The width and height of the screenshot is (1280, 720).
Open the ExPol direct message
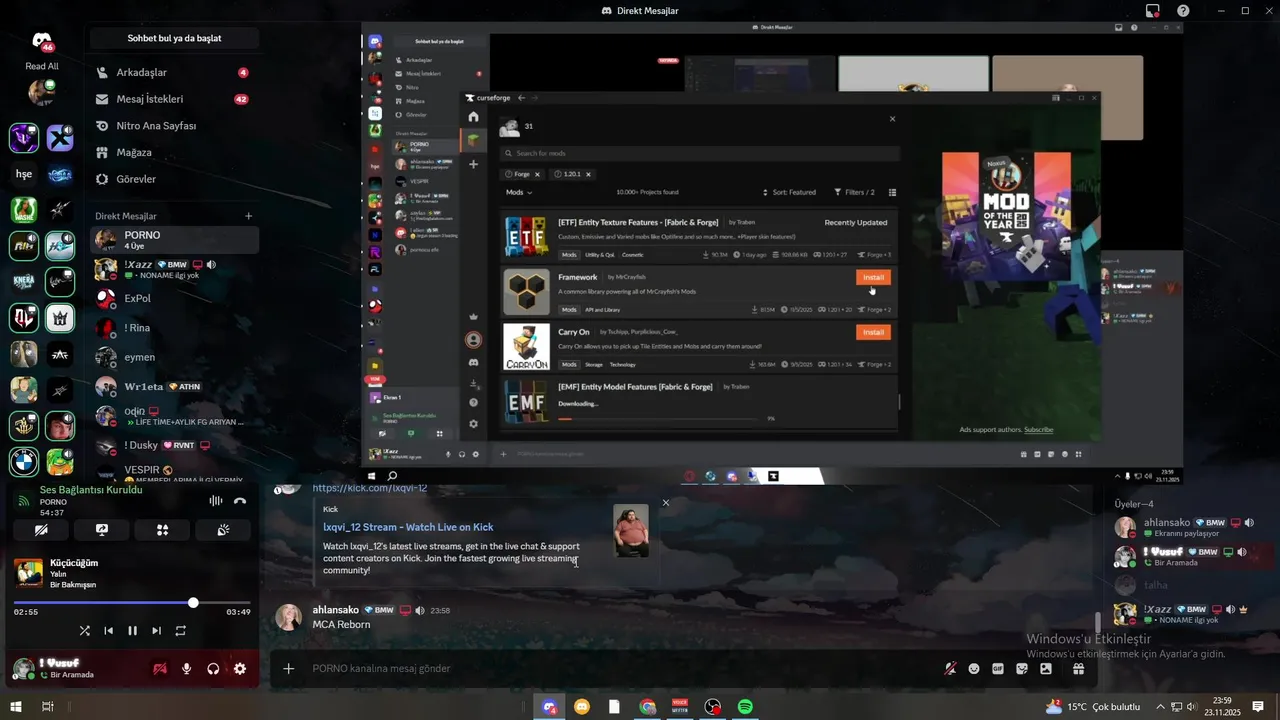(174, 298)
